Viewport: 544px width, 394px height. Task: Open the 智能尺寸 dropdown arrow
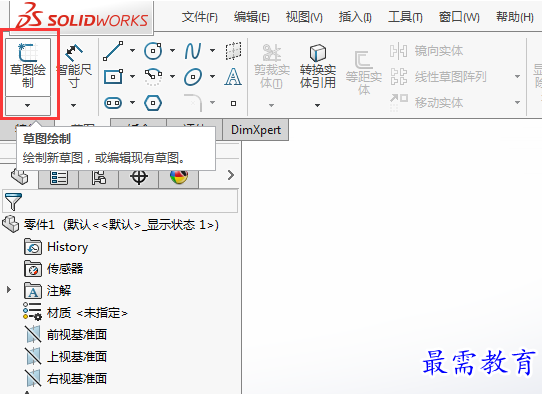pos(74,105)
